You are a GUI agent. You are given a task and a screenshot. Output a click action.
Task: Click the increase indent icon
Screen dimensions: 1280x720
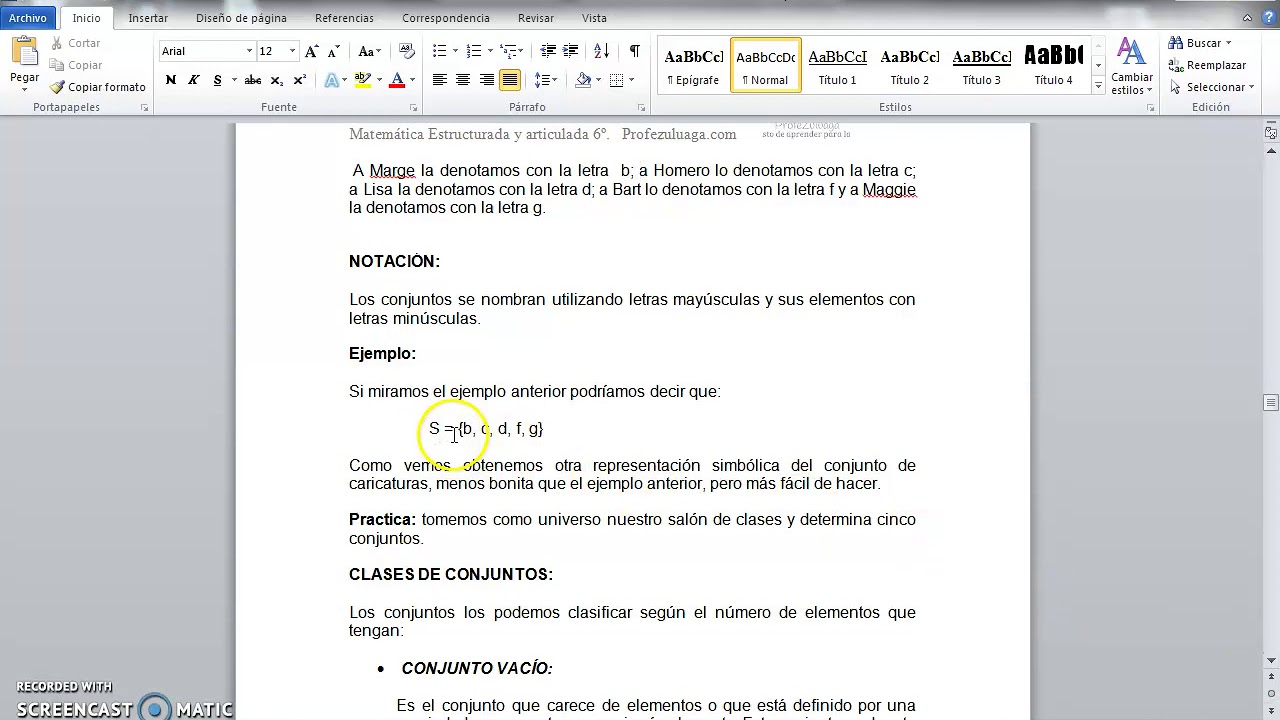tap(571, 51)
